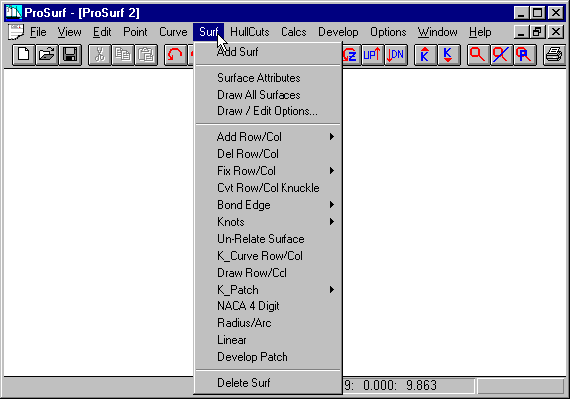Open the Help menu
This screenshot has height=400, width=570.
pyautogui.click(x=480, y=32)
